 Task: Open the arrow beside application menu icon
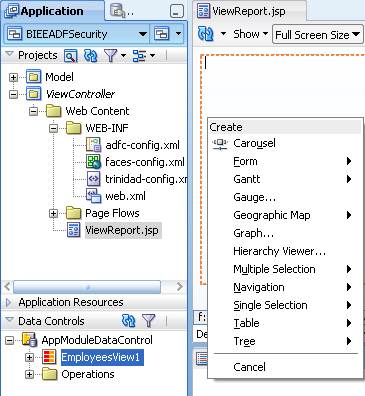pyautogui.click(x=178, y=34)
